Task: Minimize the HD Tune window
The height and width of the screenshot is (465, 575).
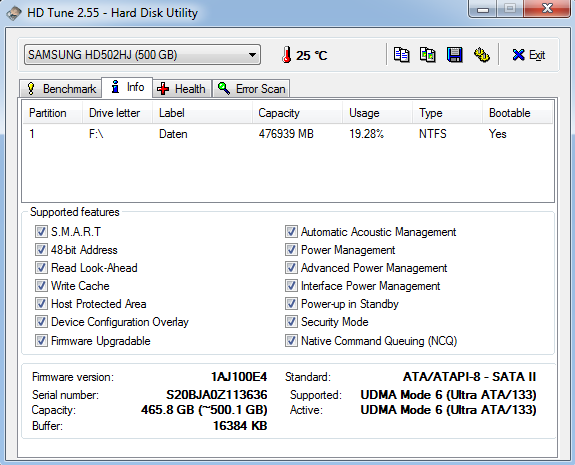Action: pyautogui.click(x=483, y=9)
